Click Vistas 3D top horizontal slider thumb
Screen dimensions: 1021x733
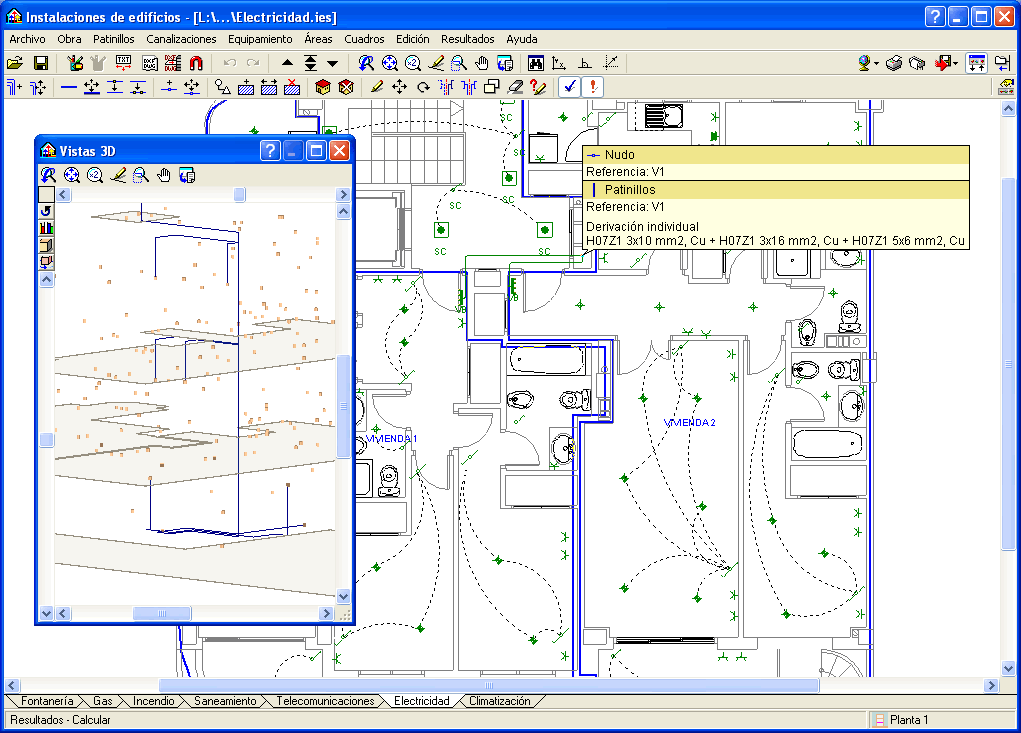click(x=240, y=194)
